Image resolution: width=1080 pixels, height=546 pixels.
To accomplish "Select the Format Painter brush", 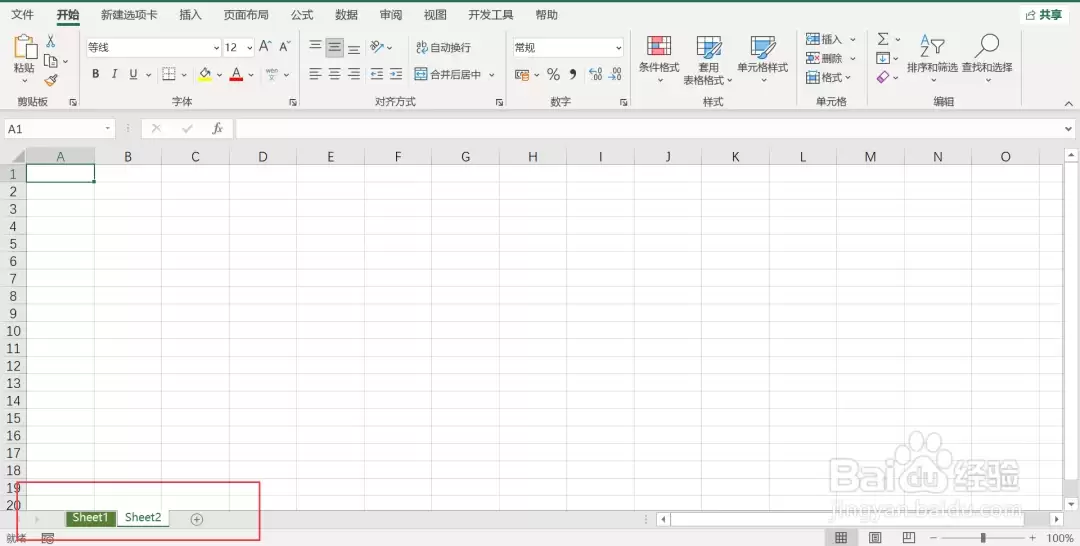I will point(51,81).
